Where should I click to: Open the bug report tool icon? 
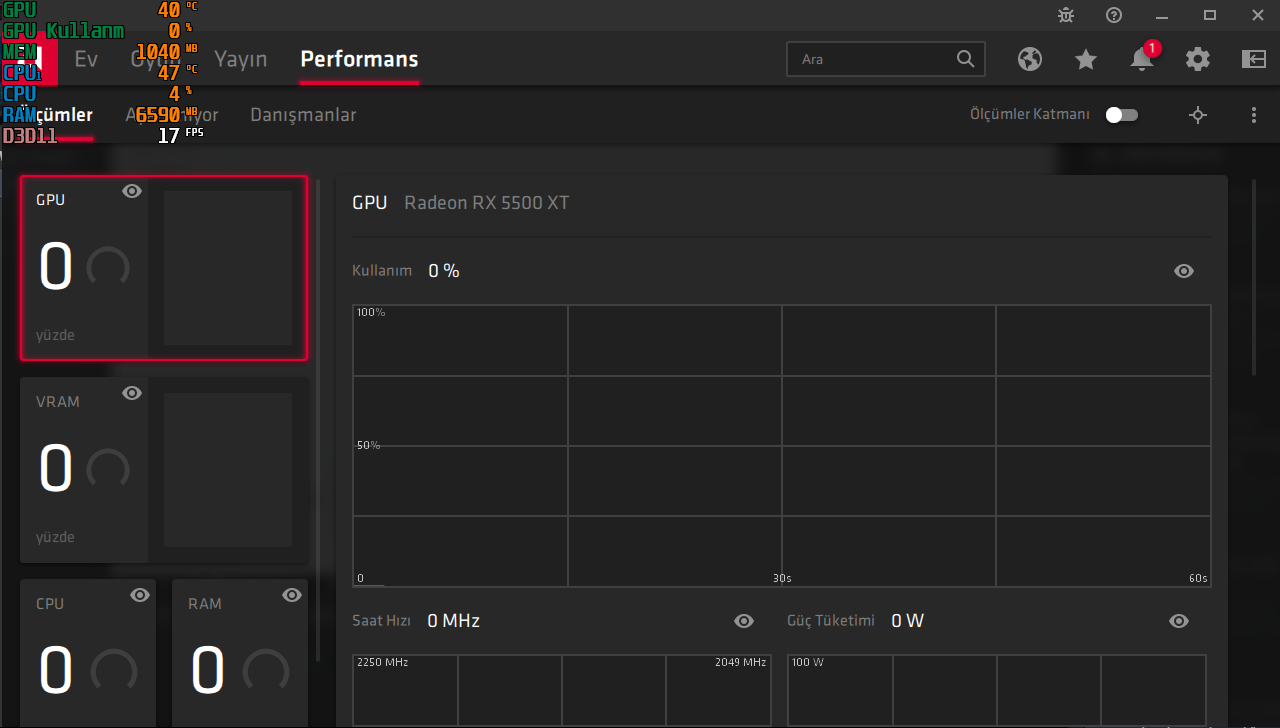click(1066, 15)
